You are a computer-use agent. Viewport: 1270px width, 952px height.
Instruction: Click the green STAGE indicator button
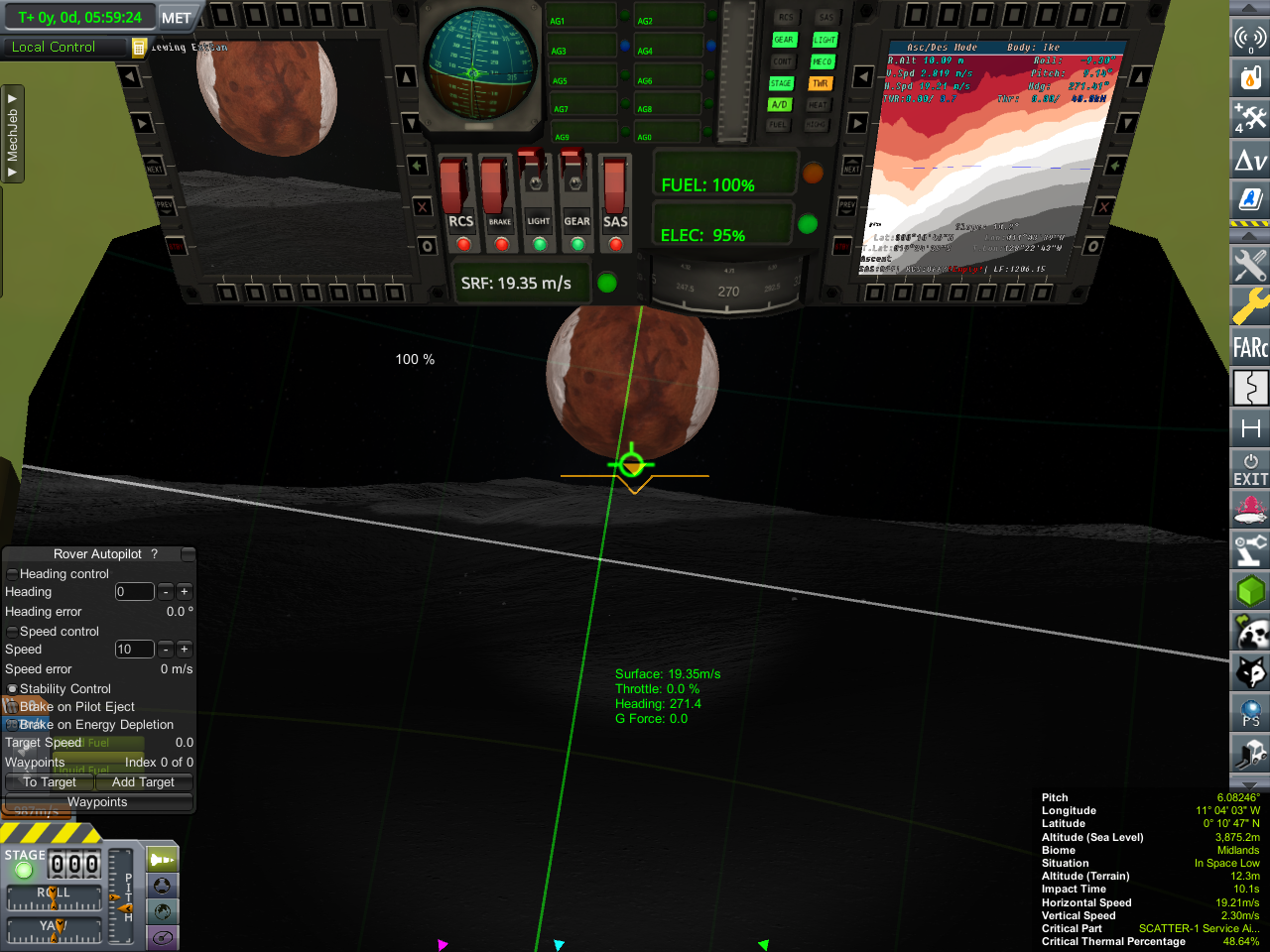(781, 83)
